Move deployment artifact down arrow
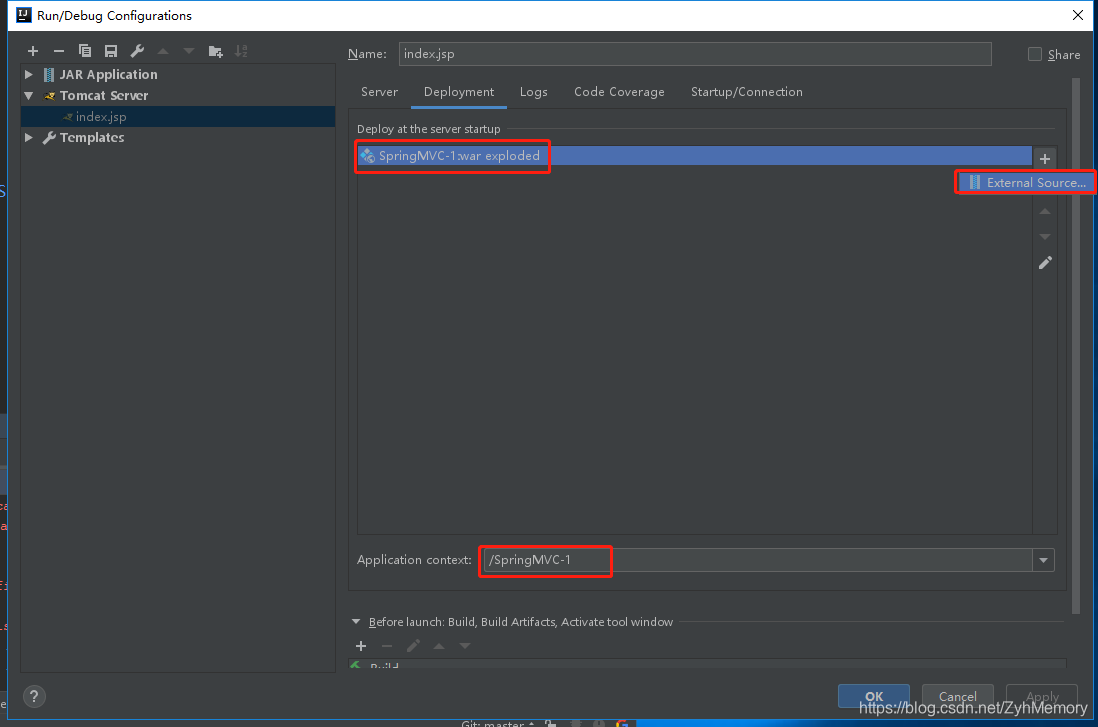1098x727 pixels. click(1045, 237)
